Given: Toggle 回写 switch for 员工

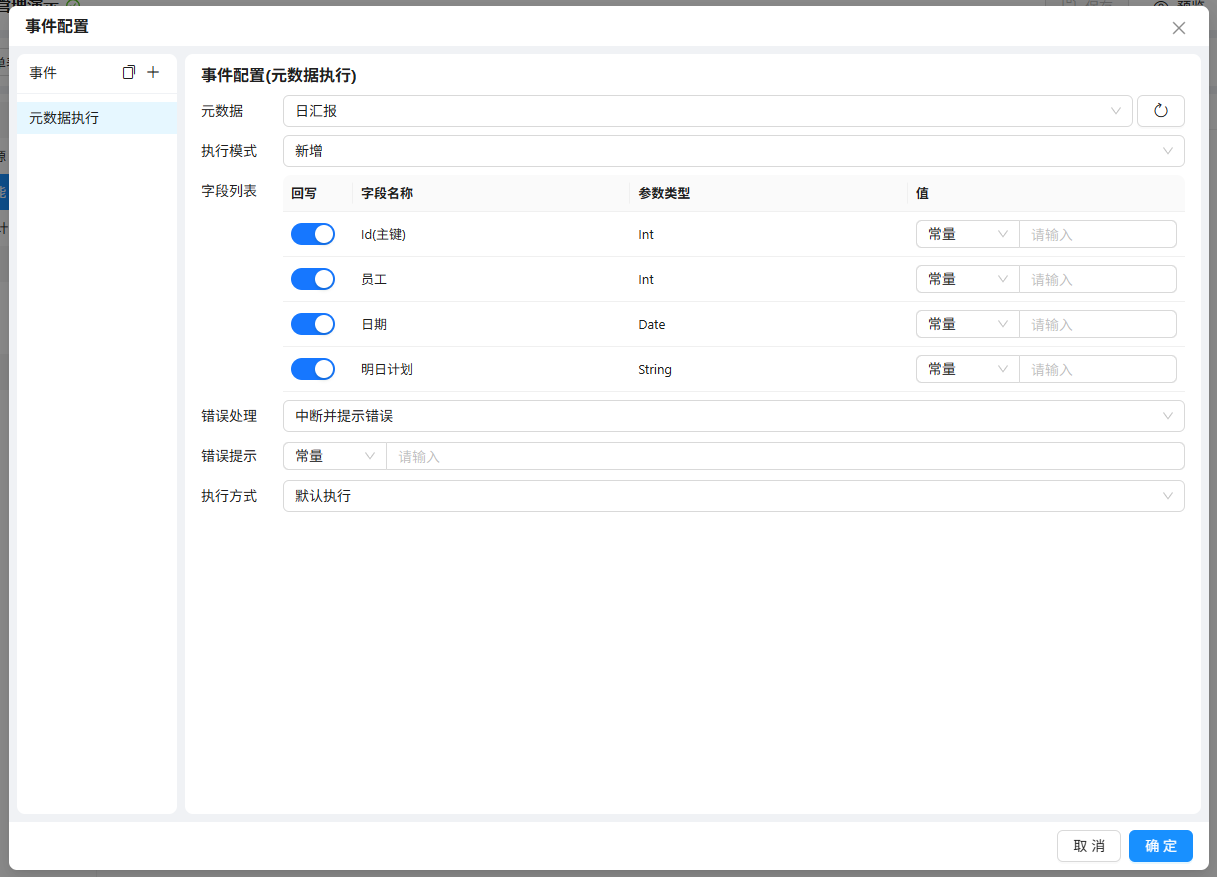Looking at the screenshot, I should [x=313, y=279].
